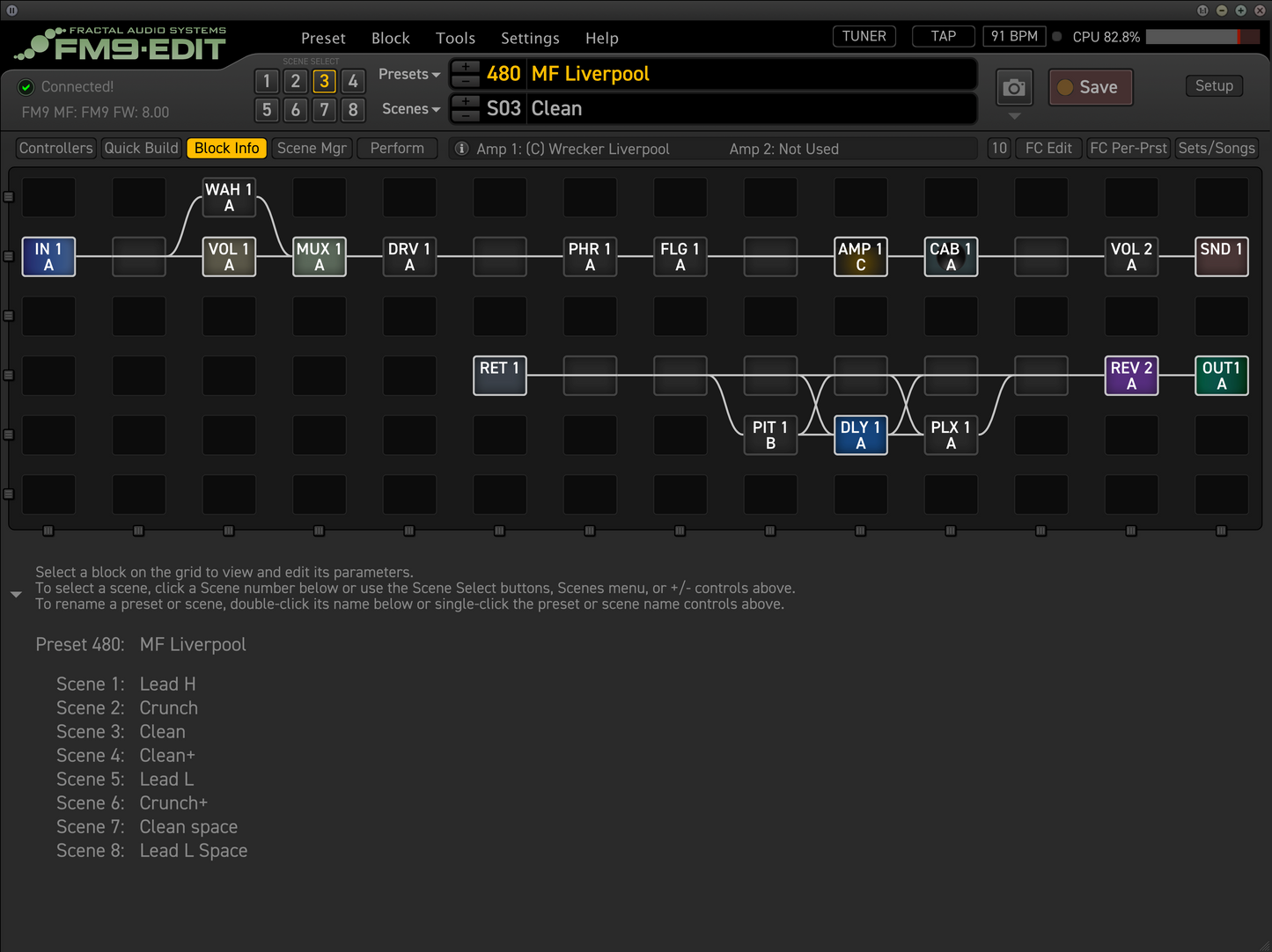Select the PHR 1 phaser block

590,257
